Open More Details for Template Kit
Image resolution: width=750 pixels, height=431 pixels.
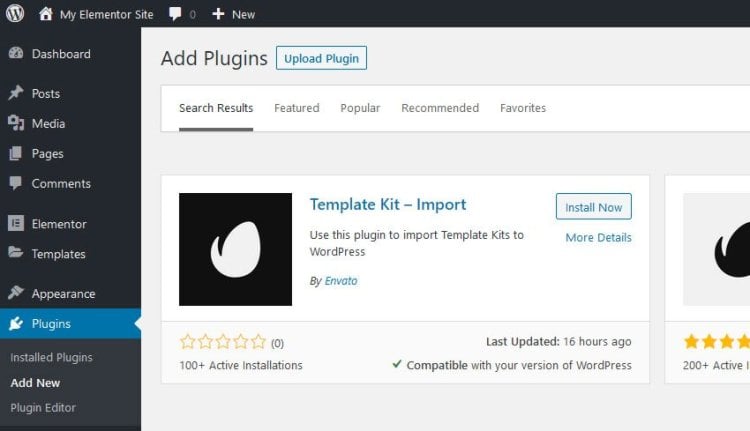click(598, 237)
